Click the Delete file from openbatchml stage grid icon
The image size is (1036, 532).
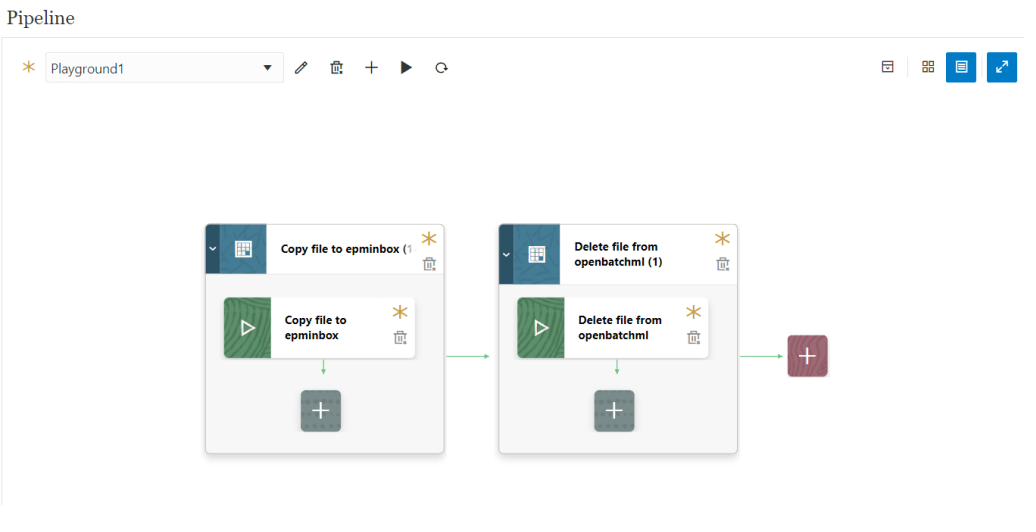pyautogui.click(x=536, y=254)
